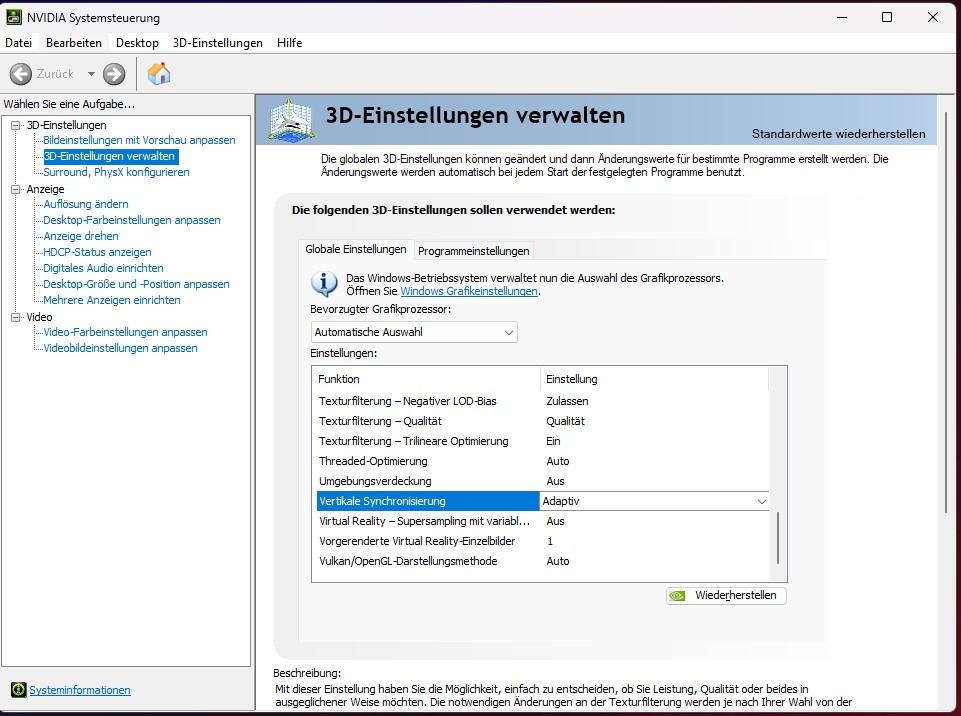961x716 pixels.
Task: Open Bevorzugter Grafikprozessor dropdown
Action: tap(414, 332)
